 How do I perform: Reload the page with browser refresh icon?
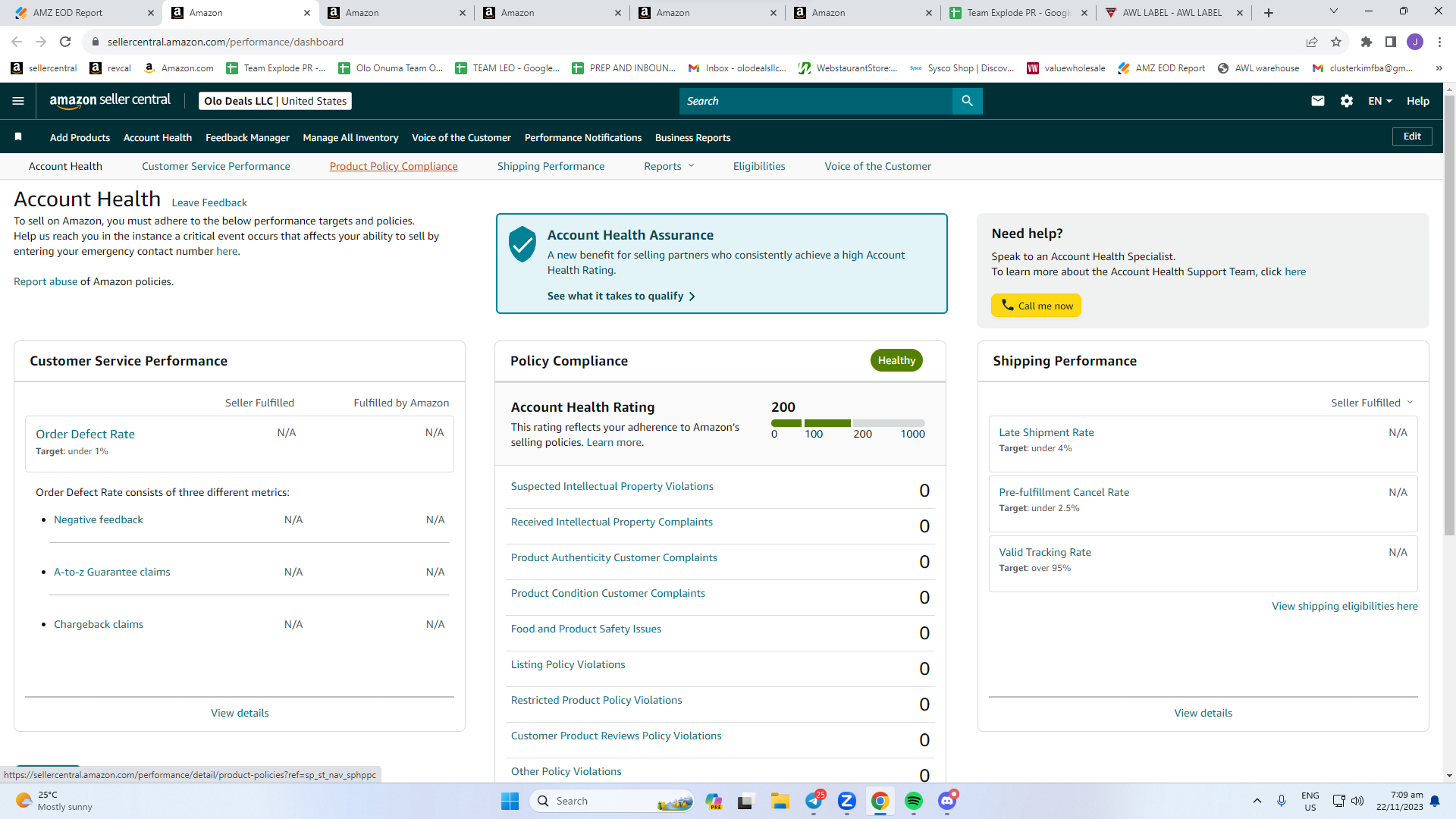click(65, 42)
